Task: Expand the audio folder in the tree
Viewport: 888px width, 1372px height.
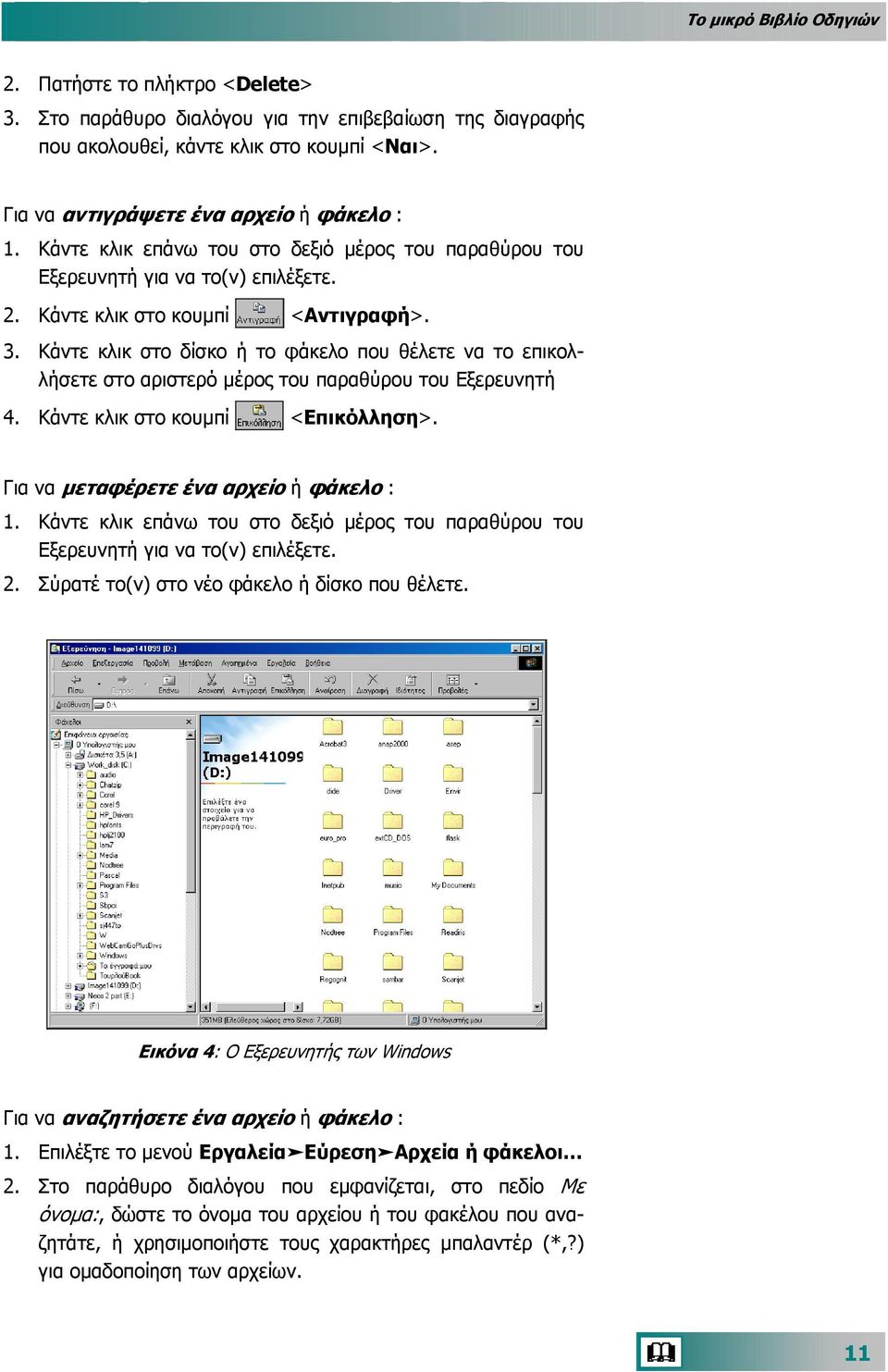Action: [x=80, y=775]
